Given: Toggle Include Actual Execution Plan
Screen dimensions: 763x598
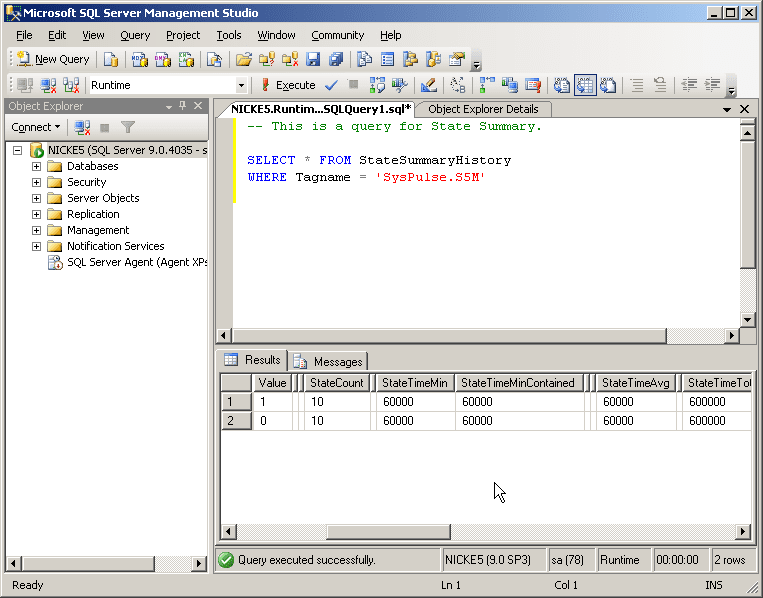Looking at the screenshot, I should [x=487, y=85].
